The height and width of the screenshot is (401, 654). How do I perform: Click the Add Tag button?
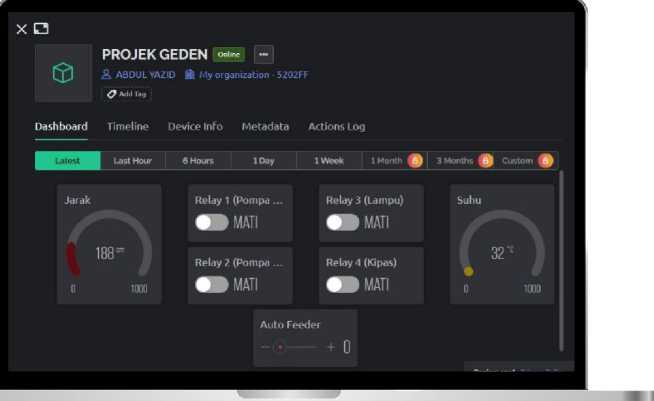pos(127,94)
